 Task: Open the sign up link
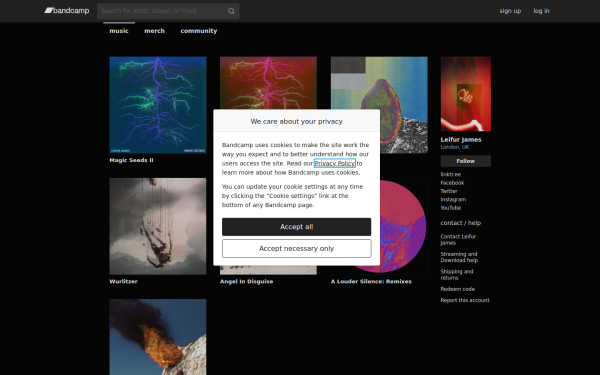510,11
